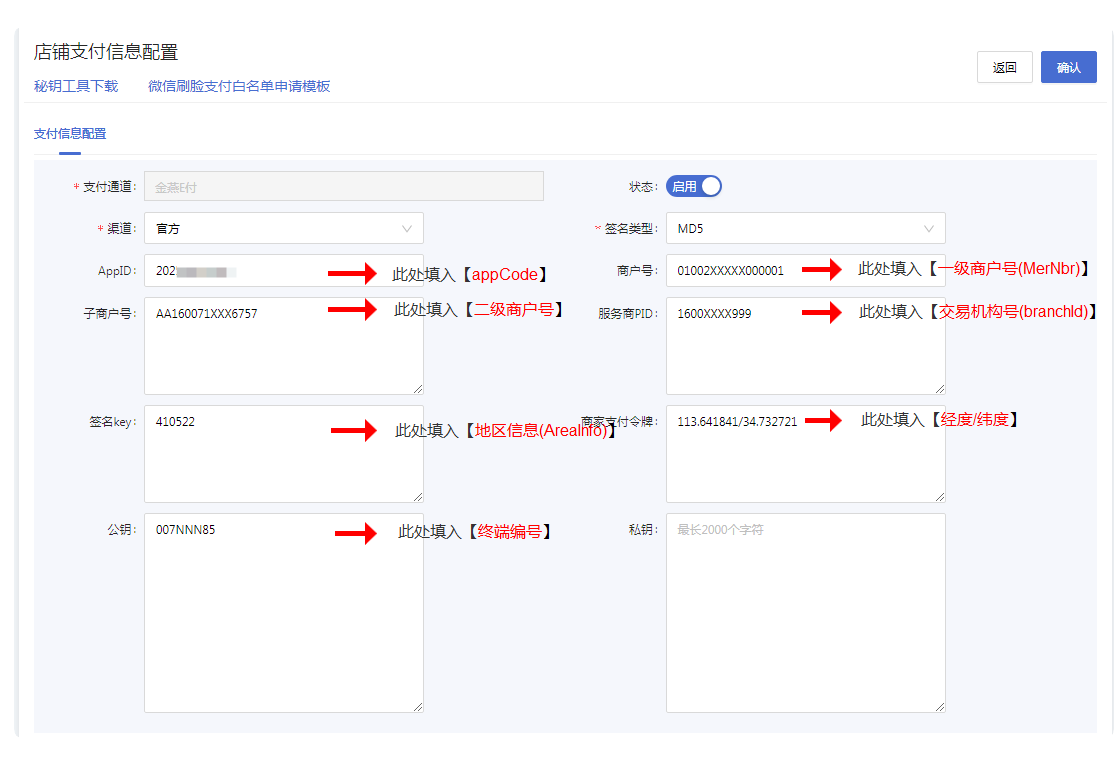Click the 子商户号 text area resize handle
The image size is (1119, 759).
click(417, 388)
